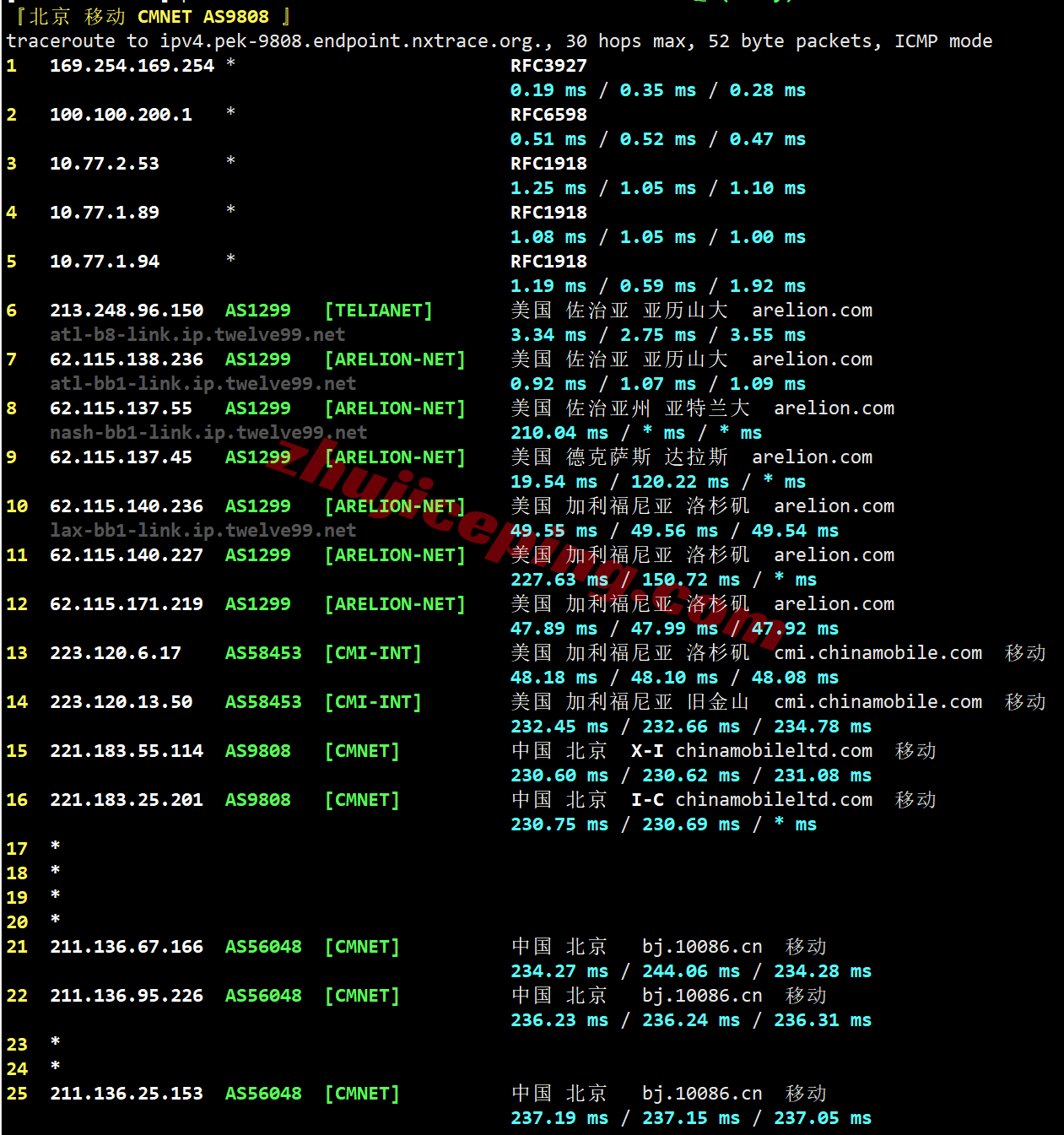Click IP 62.115.140.227 at hop 11
Screen dimensions: 1064x1135
tap(127, 555)
